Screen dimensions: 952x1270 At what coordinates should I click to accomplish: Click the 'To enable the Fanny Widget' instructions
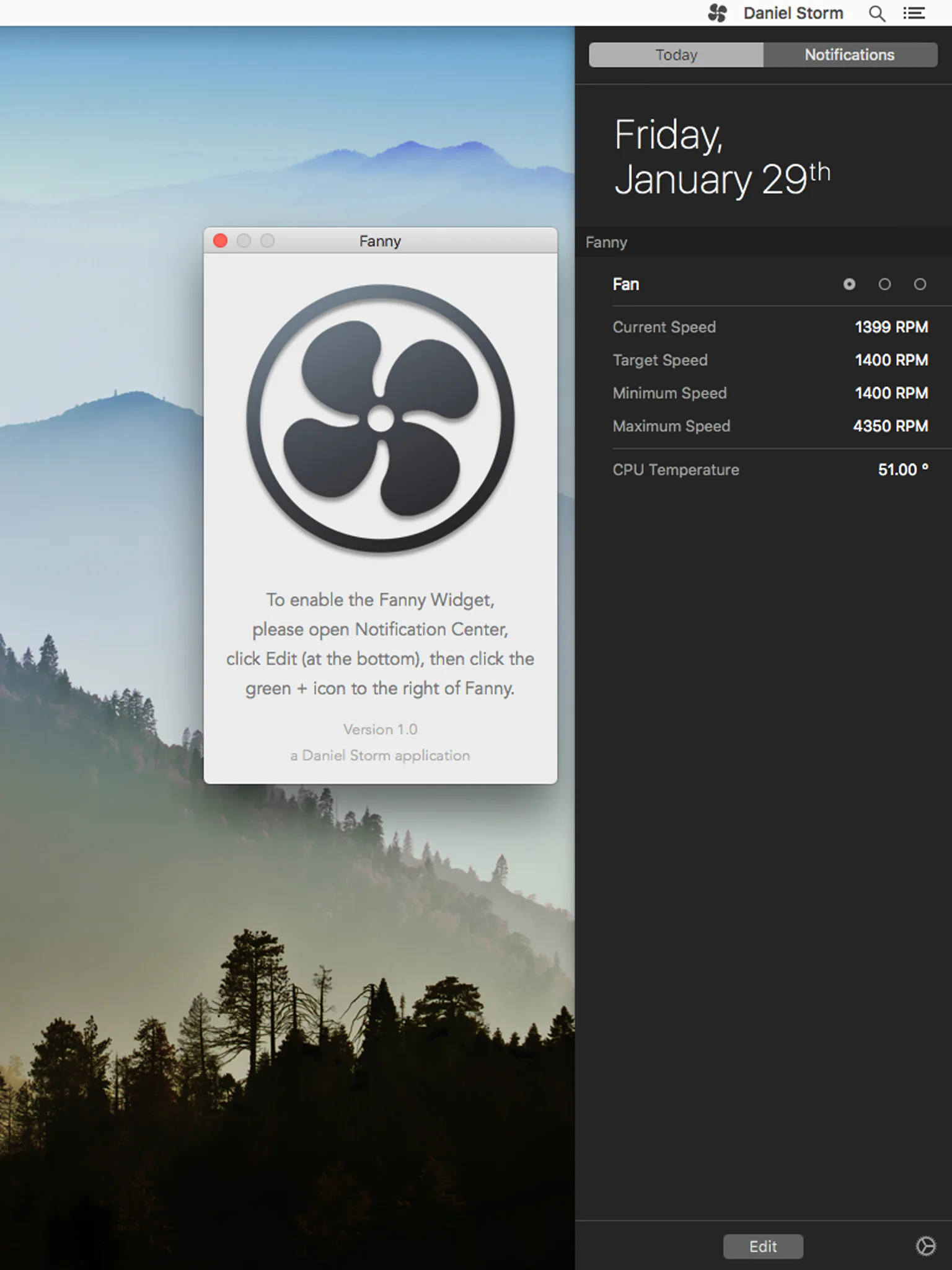coord(381,644)
